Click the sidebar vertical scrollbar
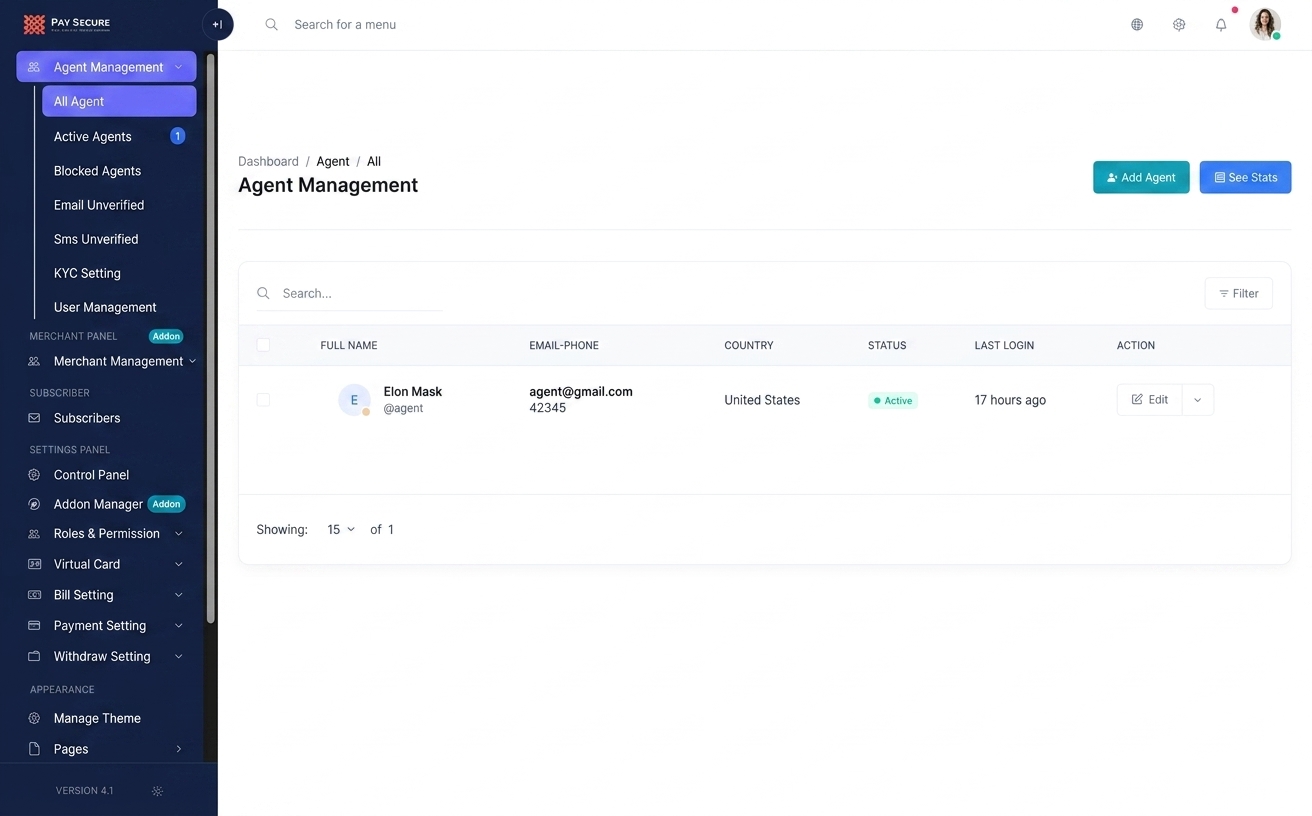The width and height of the screenshot is (1312, 816). [x=210, y=340]
